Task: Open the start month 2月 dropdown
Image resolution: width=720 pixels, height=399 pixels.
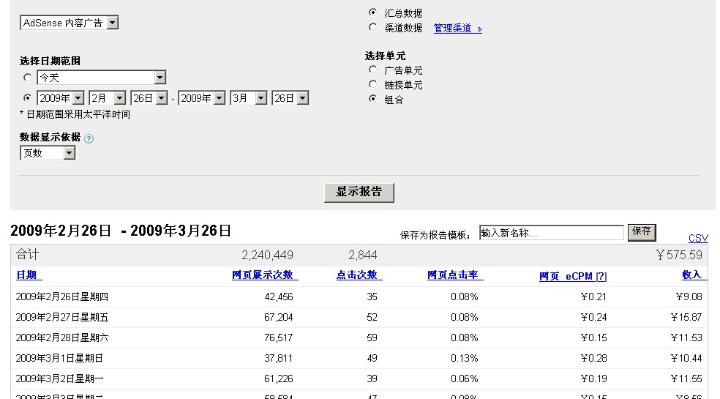Action: coord(107,98)
